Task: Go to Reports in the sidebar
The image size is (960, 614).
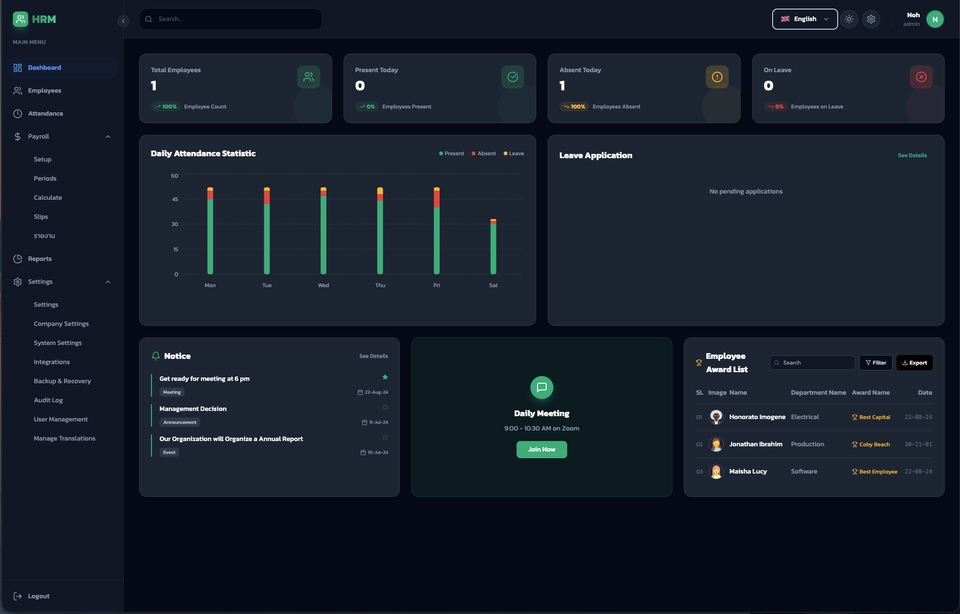Action: click(39, 258)
